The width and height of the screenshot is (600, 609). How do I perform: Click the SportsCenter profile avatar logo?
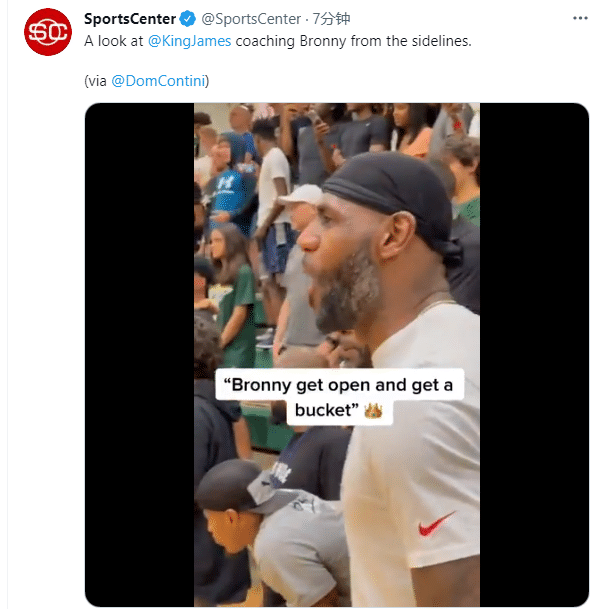(47, 32)
